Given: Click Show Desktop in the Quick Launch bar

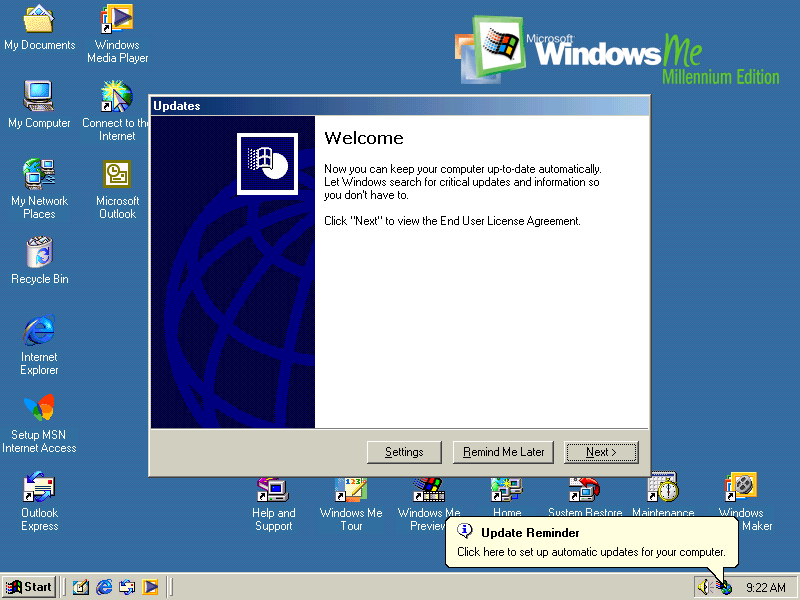Looking at the screenshot, I should pyautogui.click(x=80, y=587).
